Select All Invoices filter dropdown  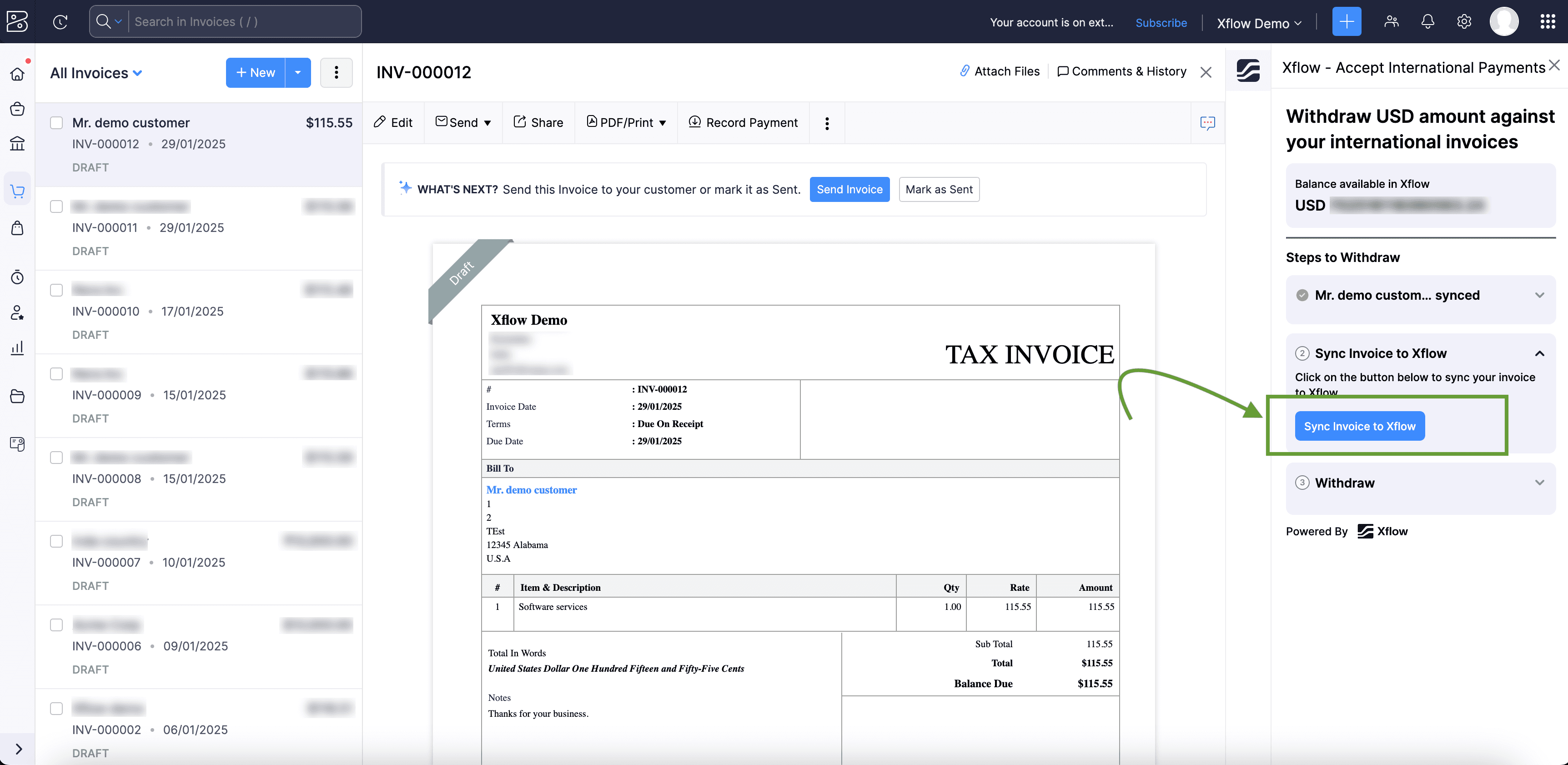97,72
